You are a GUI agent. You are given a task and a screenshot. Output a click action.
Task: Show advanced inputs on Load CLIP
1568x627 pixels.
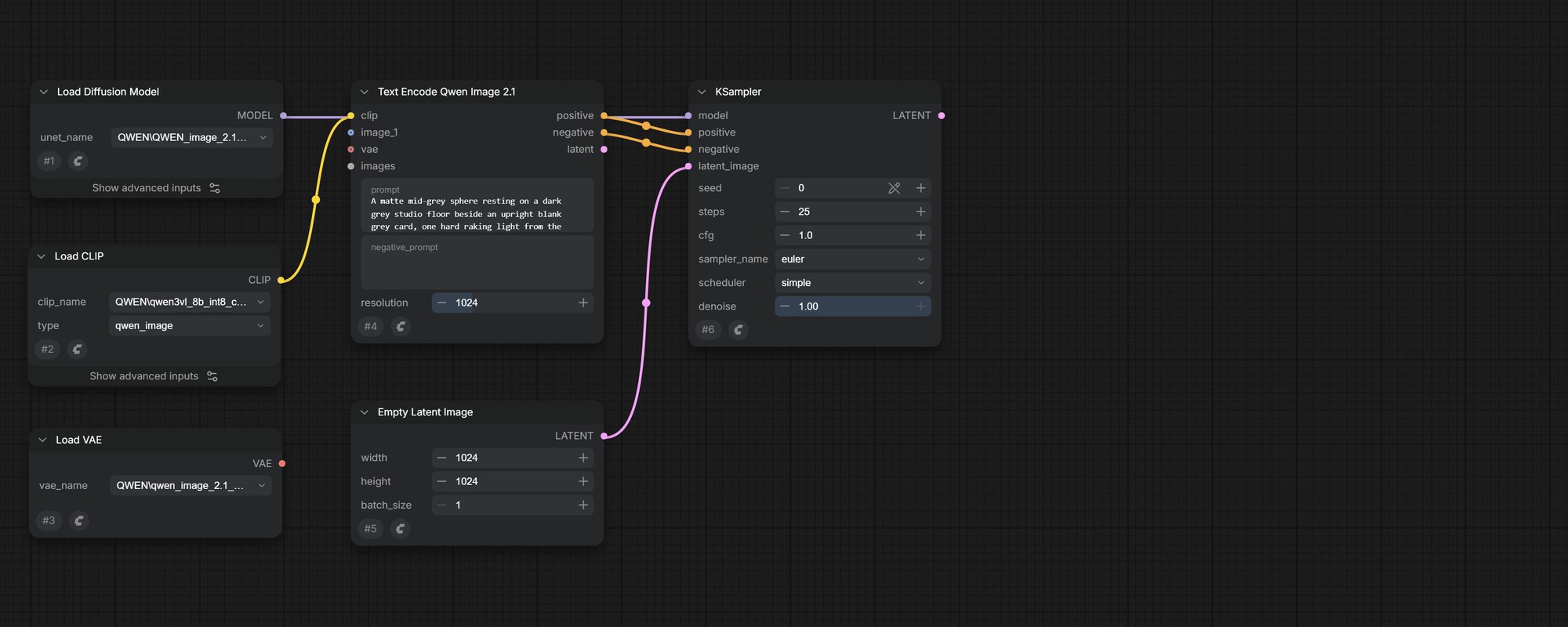[x=154, y=376]
